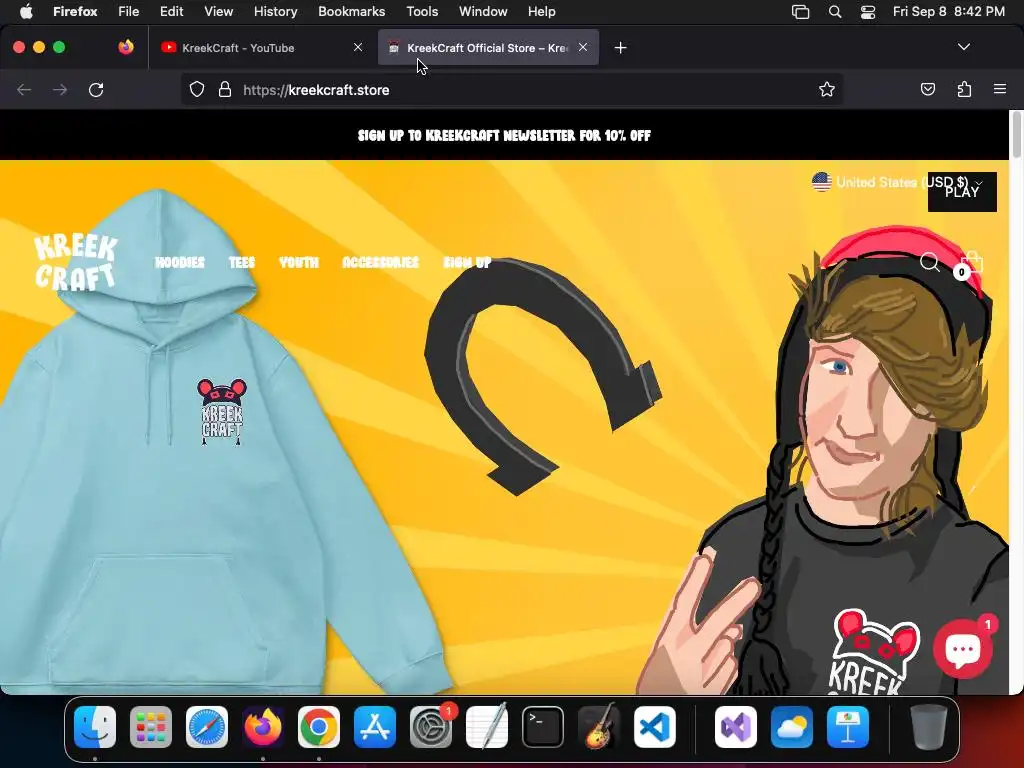Open the Bookmarks menu

(351, 12)
